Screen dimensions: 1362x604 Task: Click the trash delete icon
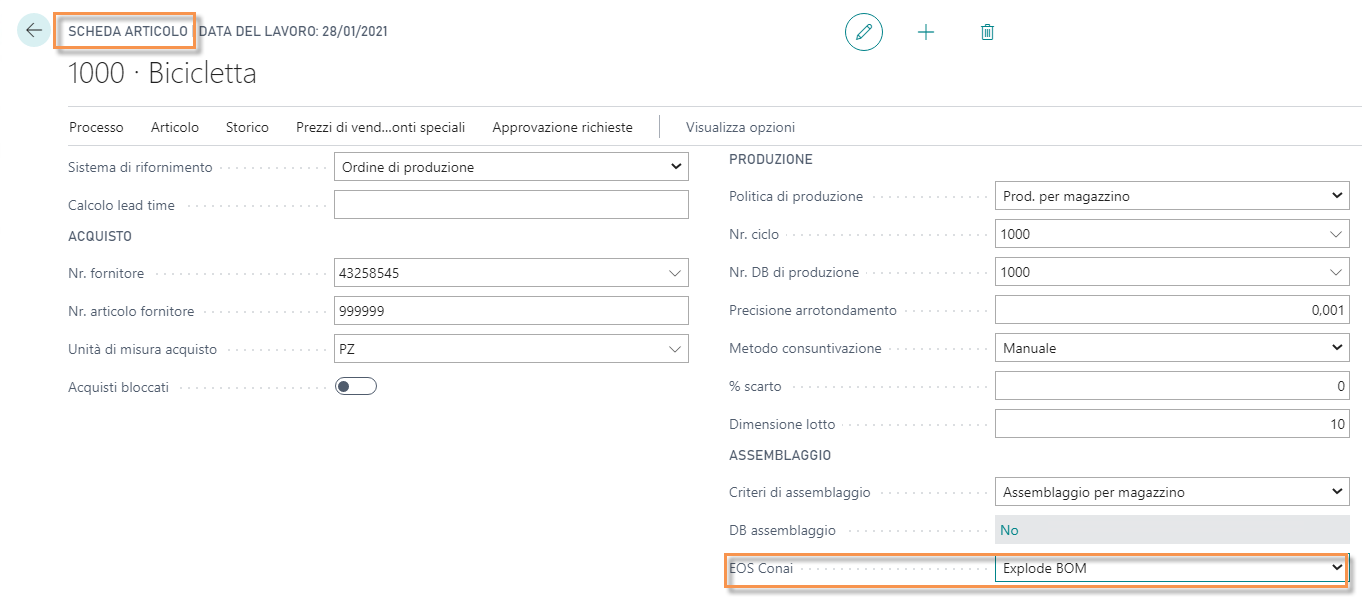click(x=987, y=32)
